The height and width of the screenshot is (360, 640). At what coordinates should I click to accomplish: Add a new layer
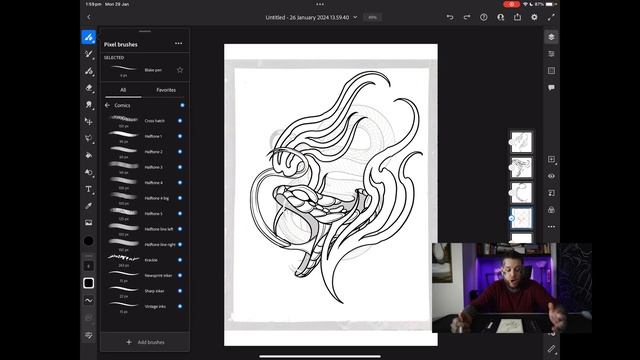click(551, 159)
